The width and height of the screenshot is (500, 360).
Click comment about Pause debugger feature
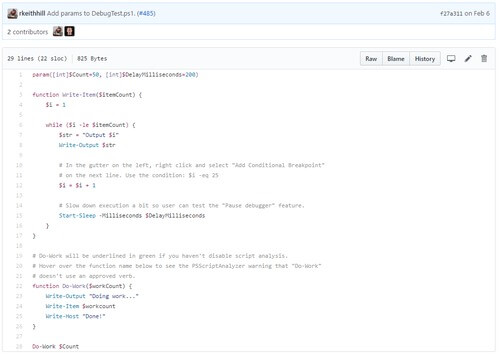click(x=182, y=206)
